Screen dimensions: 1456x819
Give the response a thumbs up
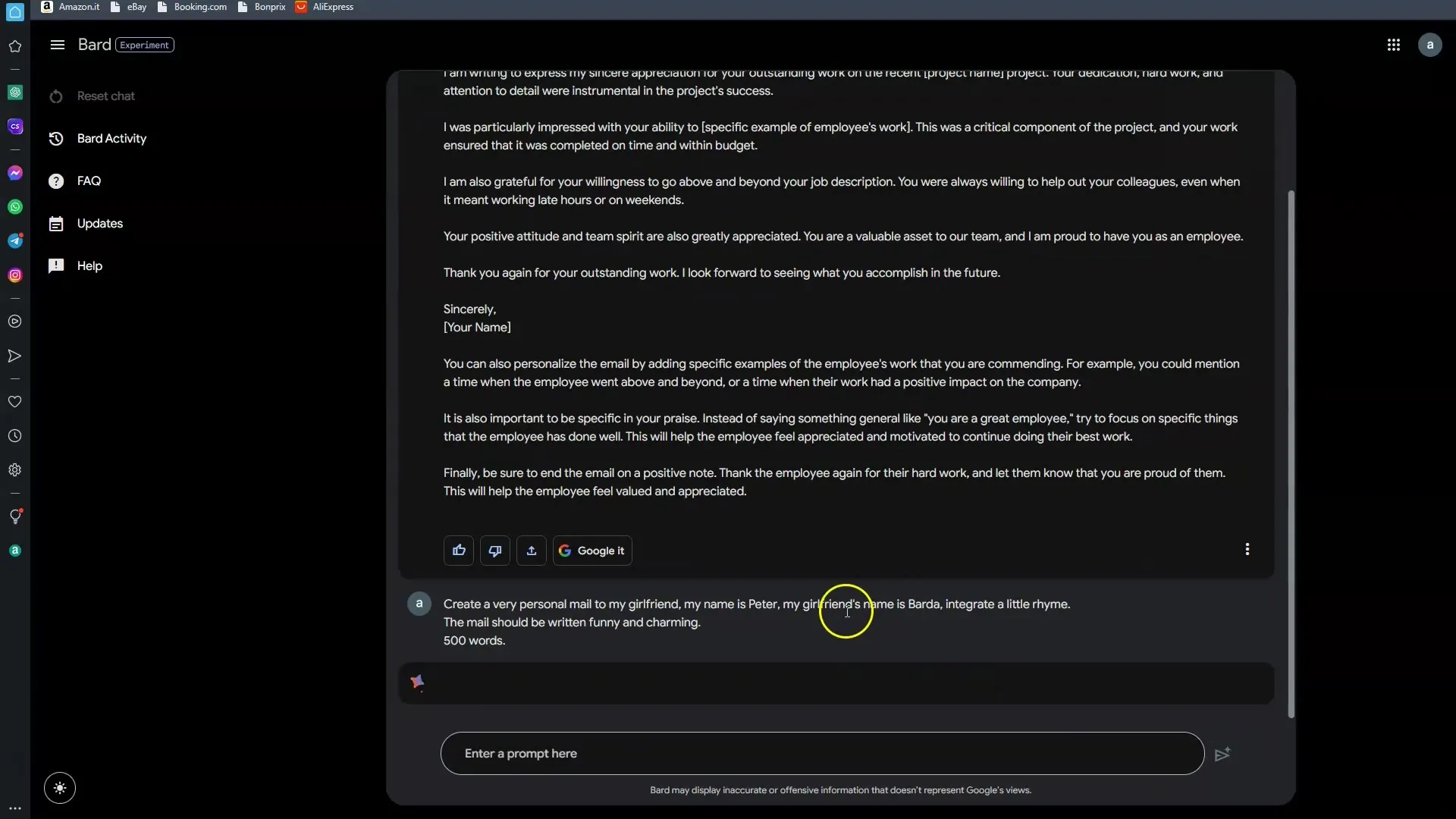(459, 551)
